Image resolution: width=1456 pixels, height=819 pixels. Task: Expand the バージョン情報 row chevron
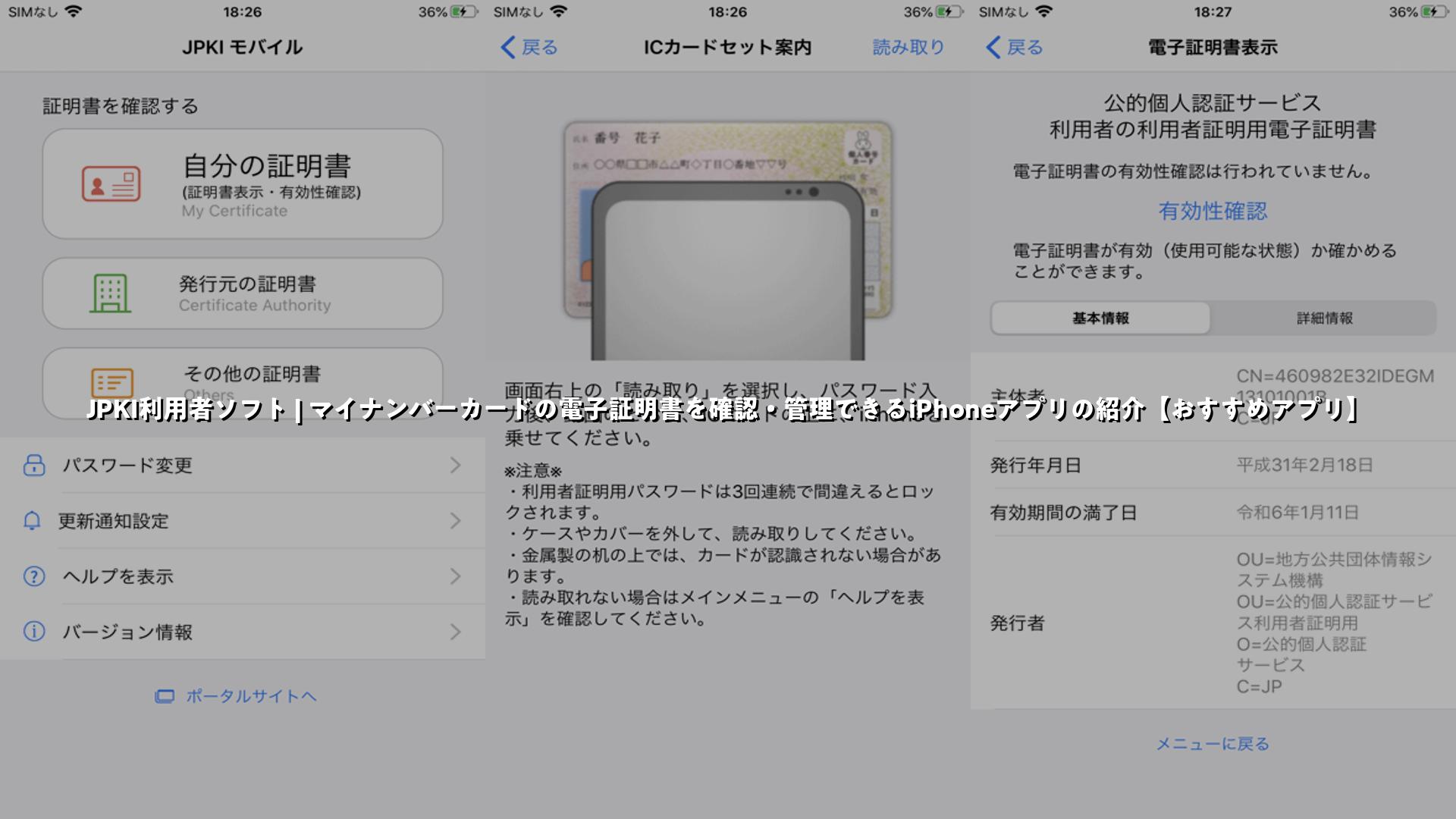click(x=456, y=632)
